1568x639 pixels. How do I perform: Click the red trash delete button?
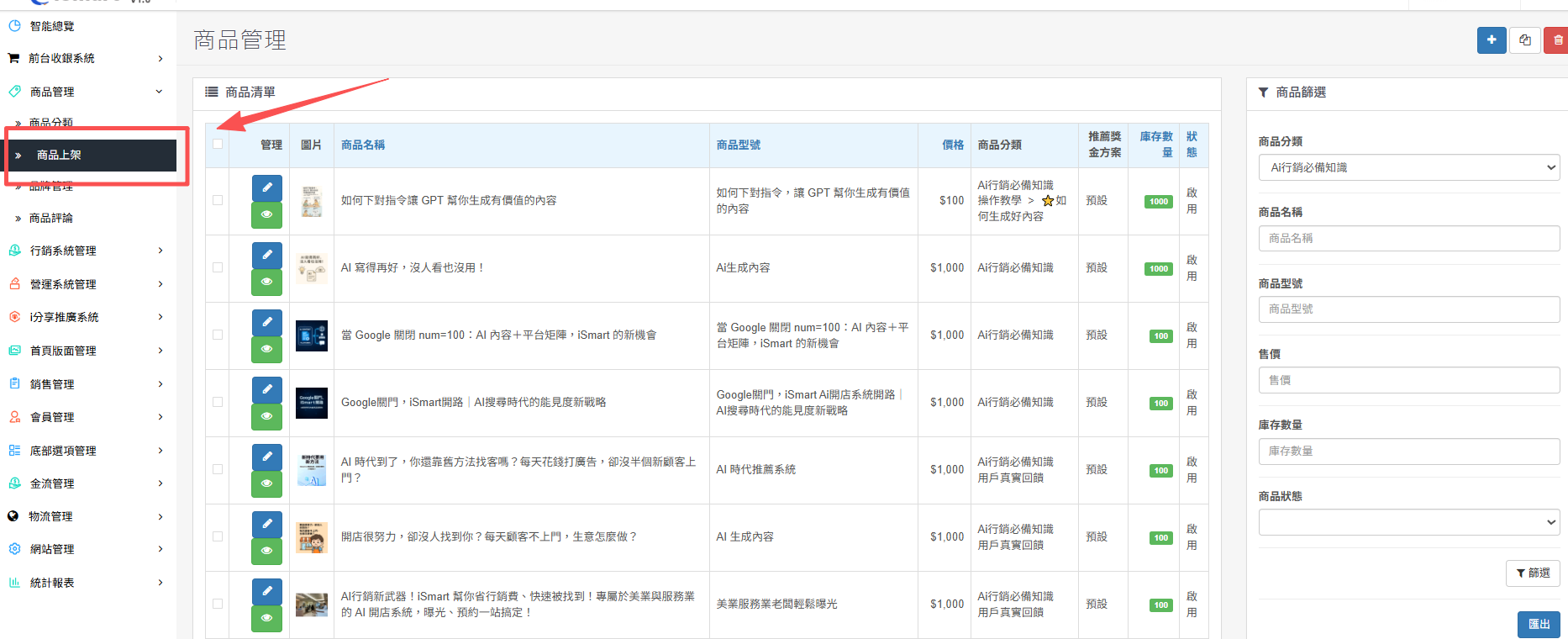tap(1557, 40)
